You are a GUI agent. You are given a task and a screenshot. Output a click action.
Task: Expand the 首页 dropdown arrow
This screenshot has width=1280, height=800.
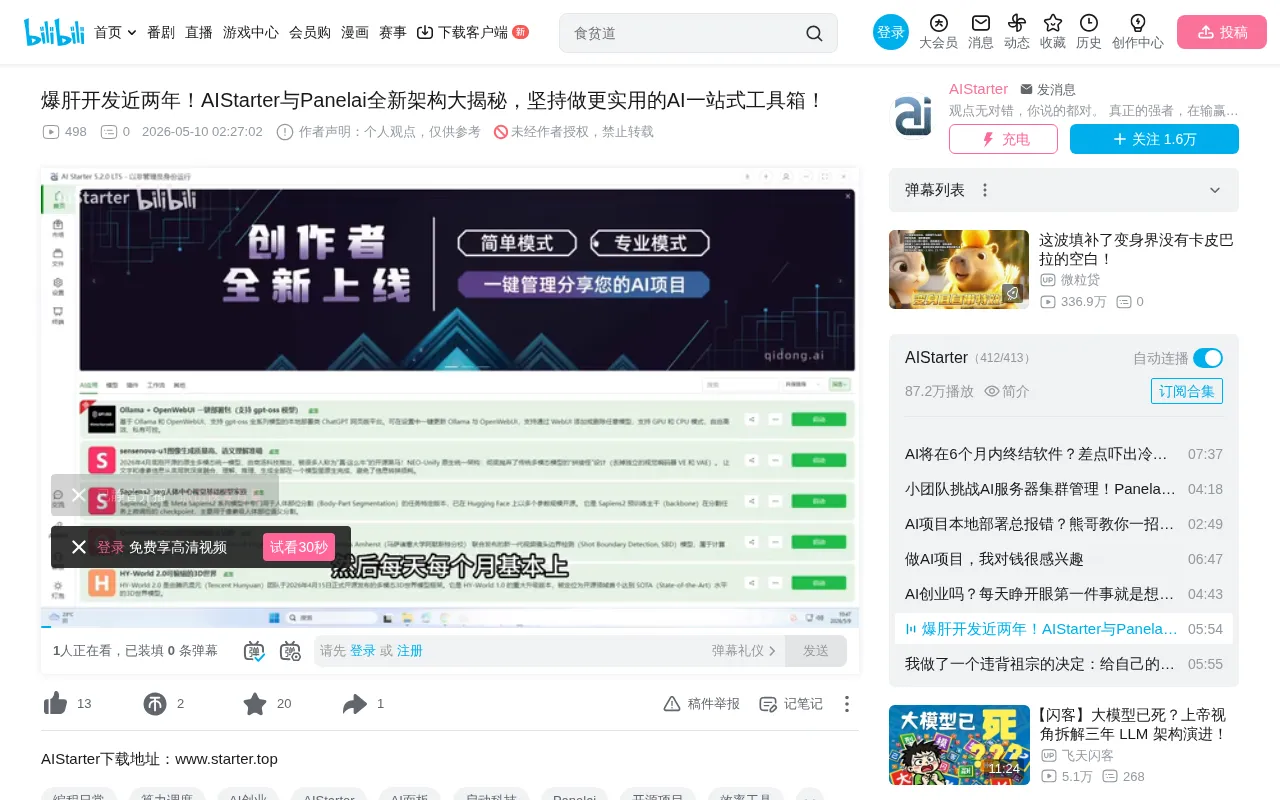(132, 32)
